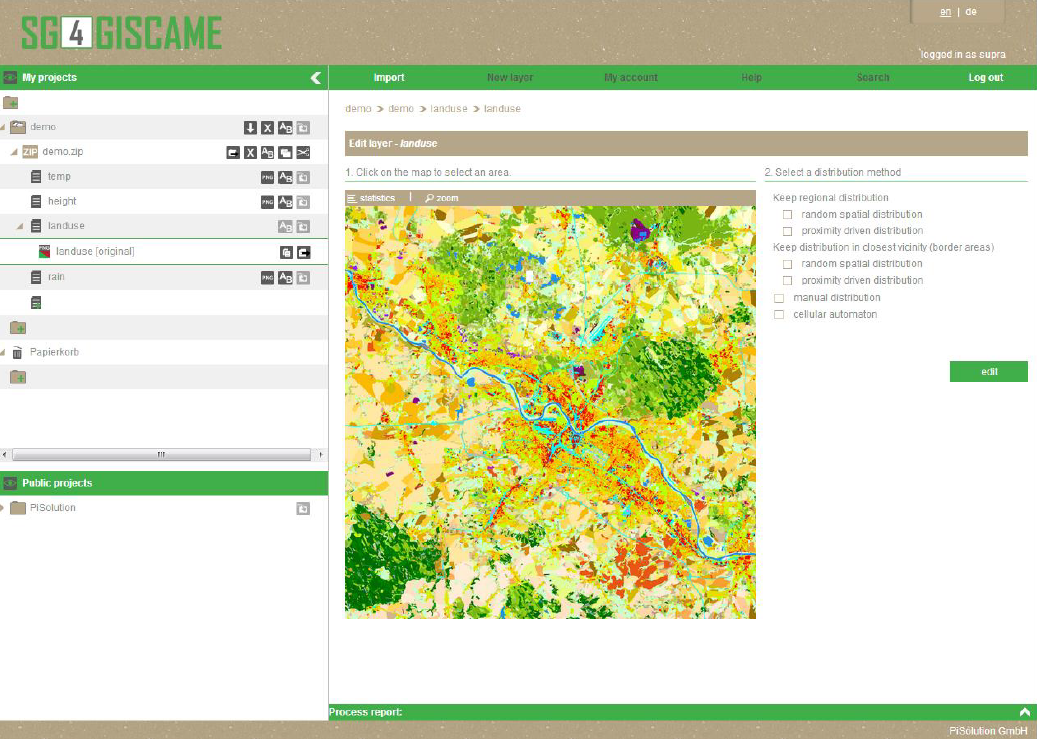Delete the demo project with X icon

(x=267, y=128)
